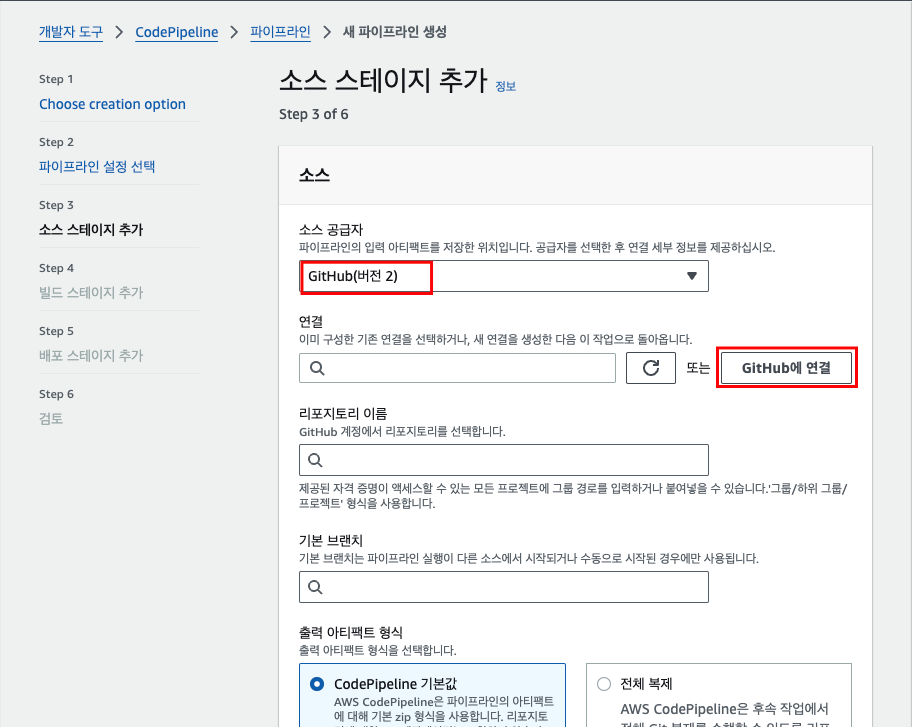This screenshot has width=912, height=727.
Task: Click the 빌드 스테이지 추가 step label
Action: [91, 293]
